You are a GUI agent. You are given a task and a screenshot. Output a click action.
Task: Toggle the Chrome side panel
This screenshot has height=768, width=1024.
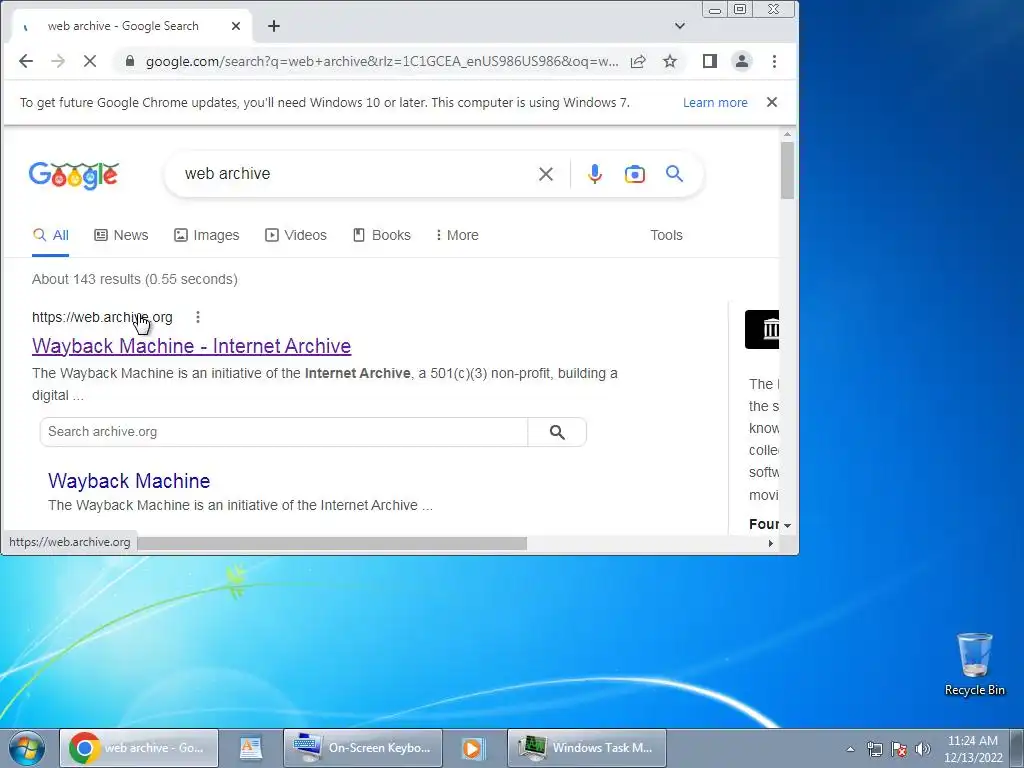pos(710,61)
